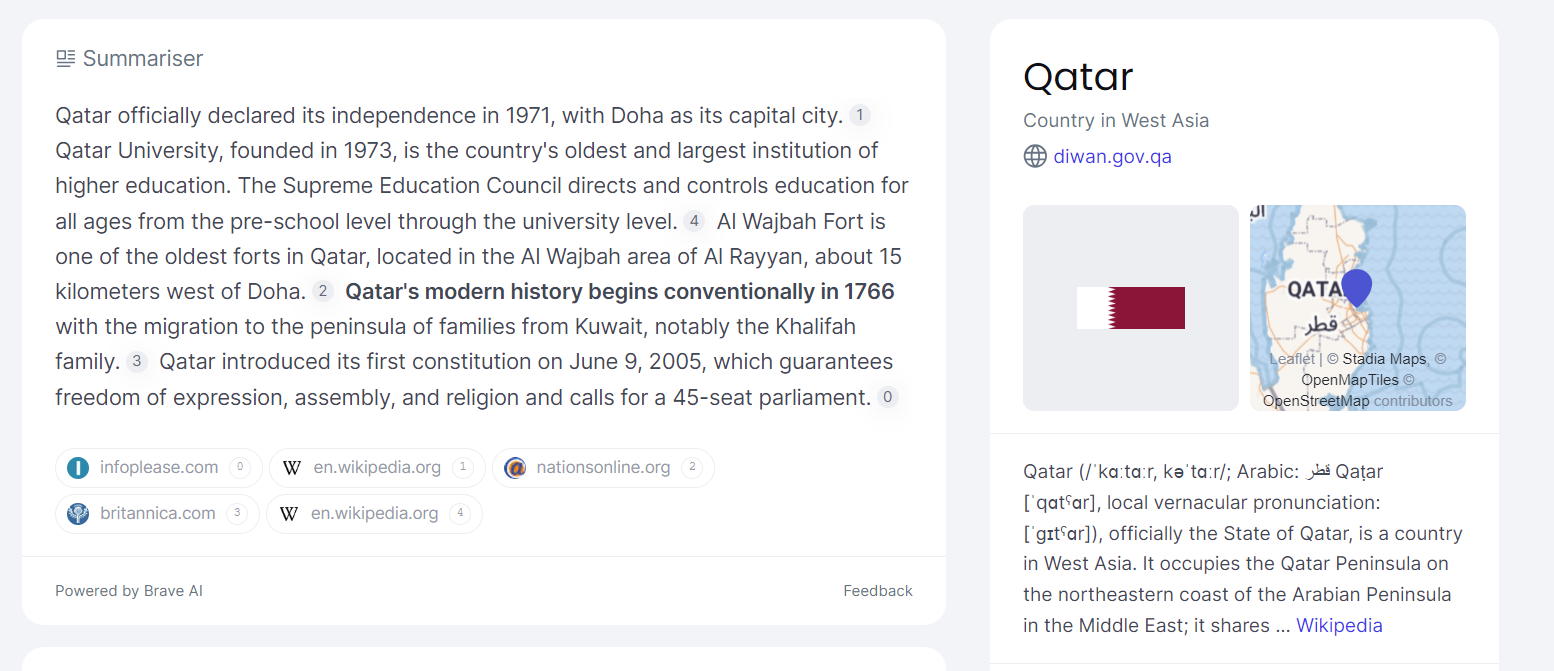Click citation badge 0 after 45-seat parliament

[x=888, y=397]
